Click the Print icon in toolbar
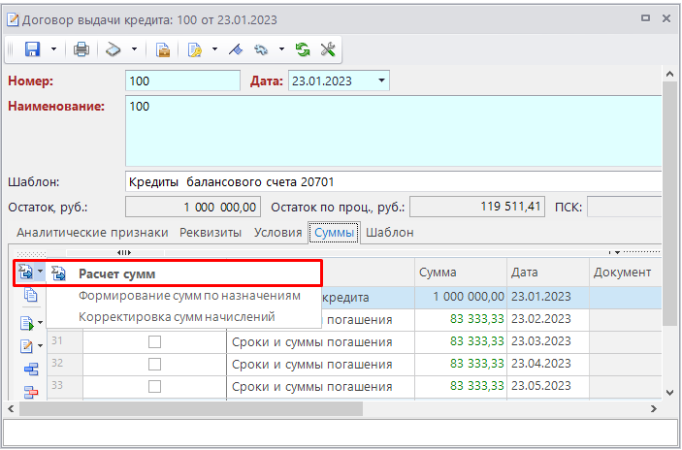 (x=82, y=49)
